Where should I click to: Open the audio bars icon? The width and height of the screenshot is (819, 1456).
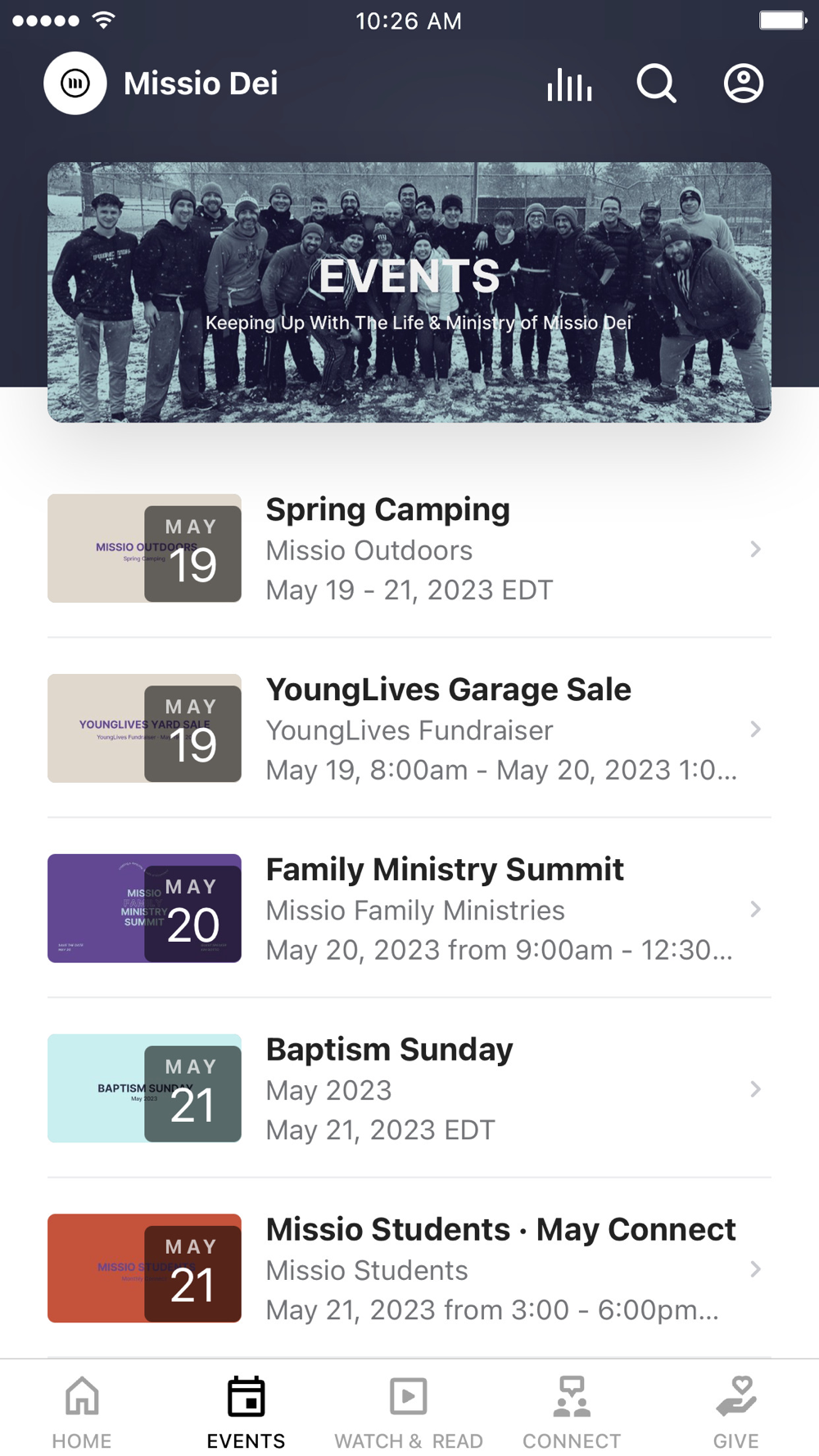(x=569, y=84)
